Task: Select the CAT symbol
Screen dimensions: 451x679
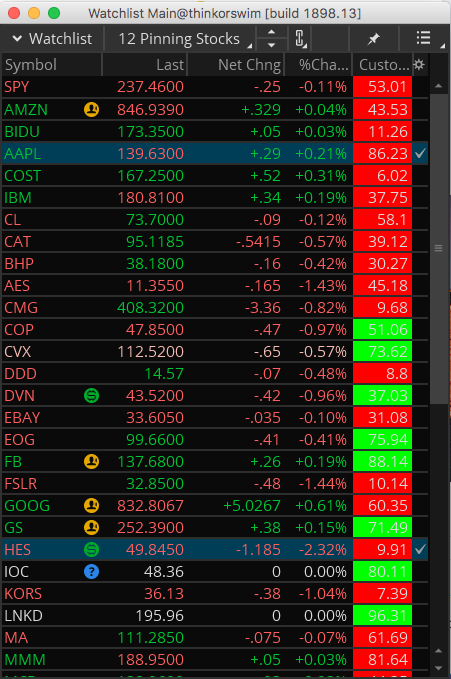Action: pos(17,241)
